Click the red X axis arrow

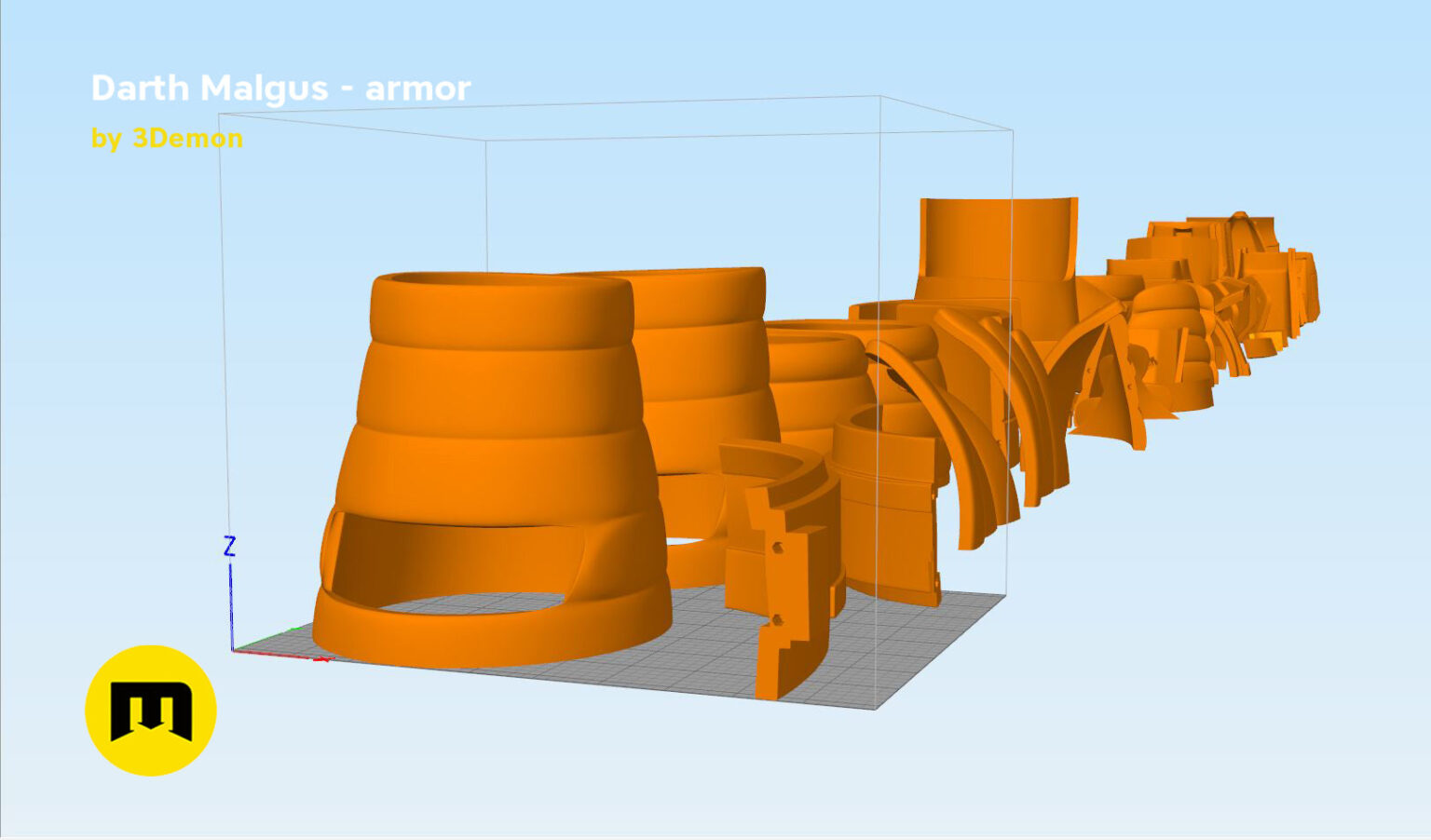pos(279,655)
